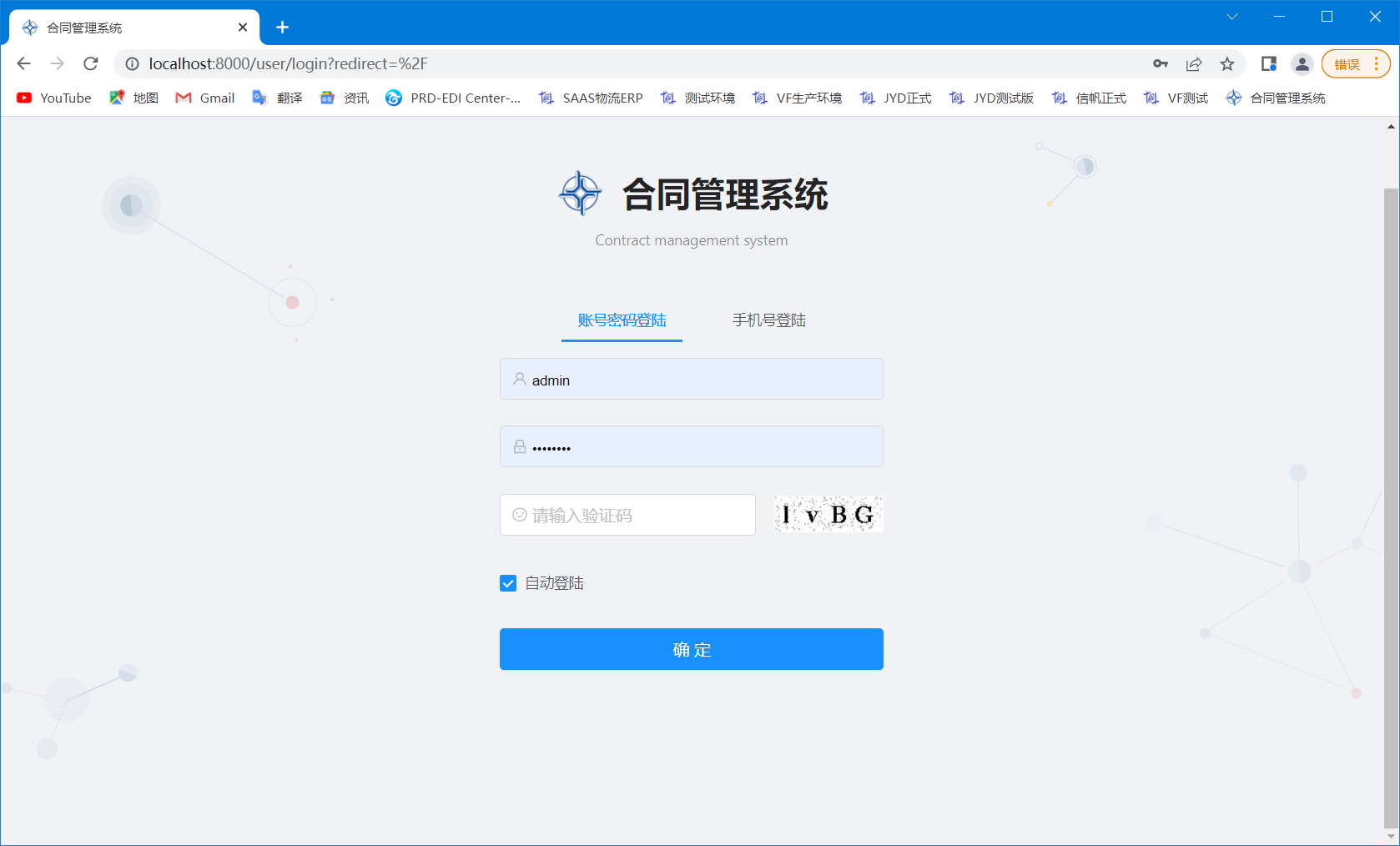Click the 请输入验证码 captcha field
1400x846 pixels.
coord(627,515)
